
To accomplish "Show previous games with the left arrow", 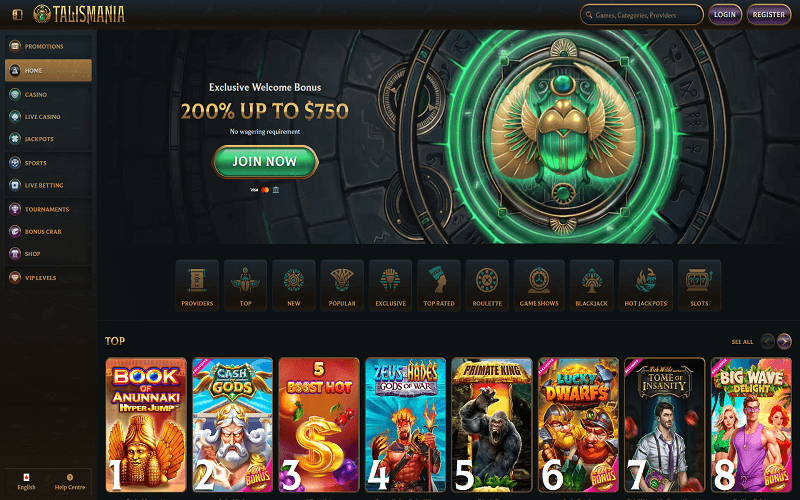I will [x=767, y=341].
